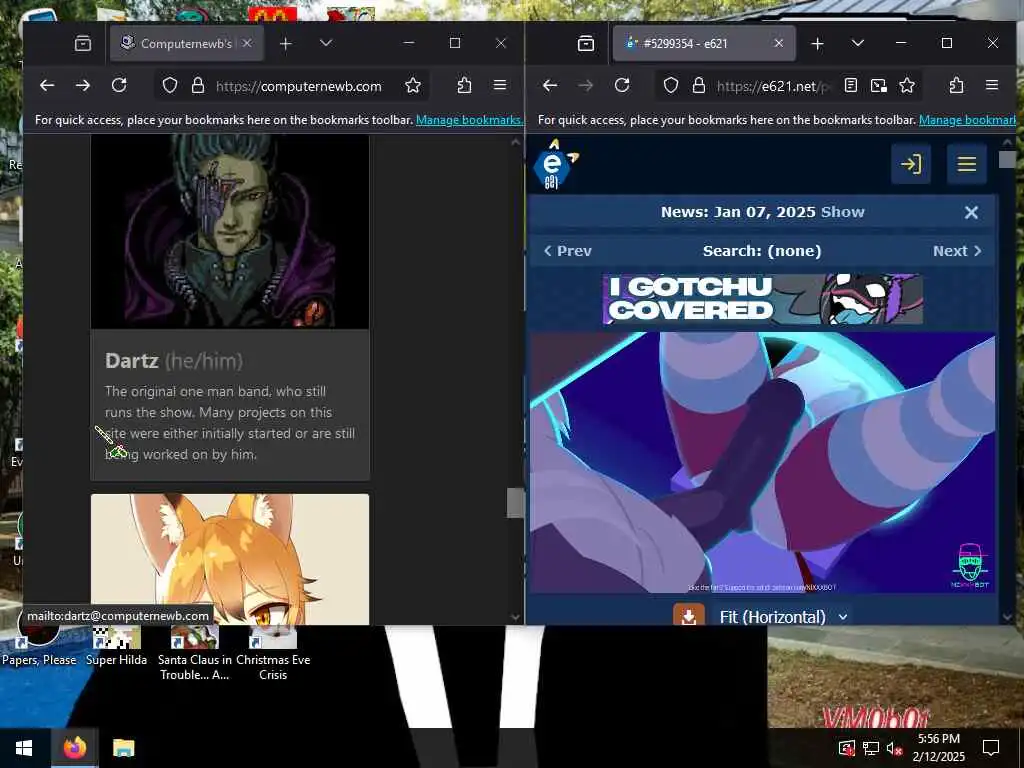Screen dimensions: 1024x768
Task: Close the Computernewb's tab
Action: 247,43
